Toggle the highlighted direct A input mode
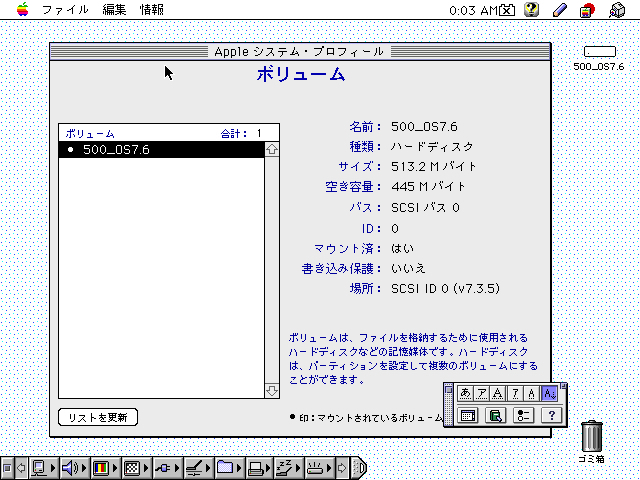640x480 pixels. pos(549,393)
